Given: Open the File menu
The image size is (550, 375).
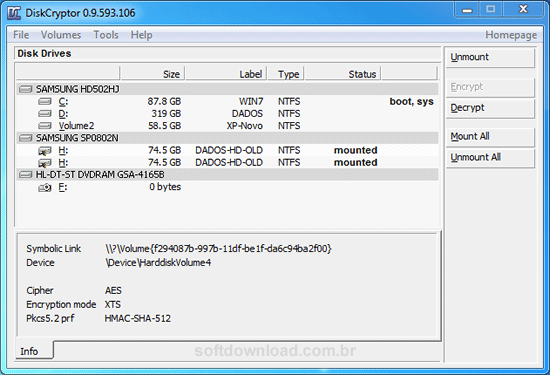Looking at the screenshot, I should tap(21, 35).
